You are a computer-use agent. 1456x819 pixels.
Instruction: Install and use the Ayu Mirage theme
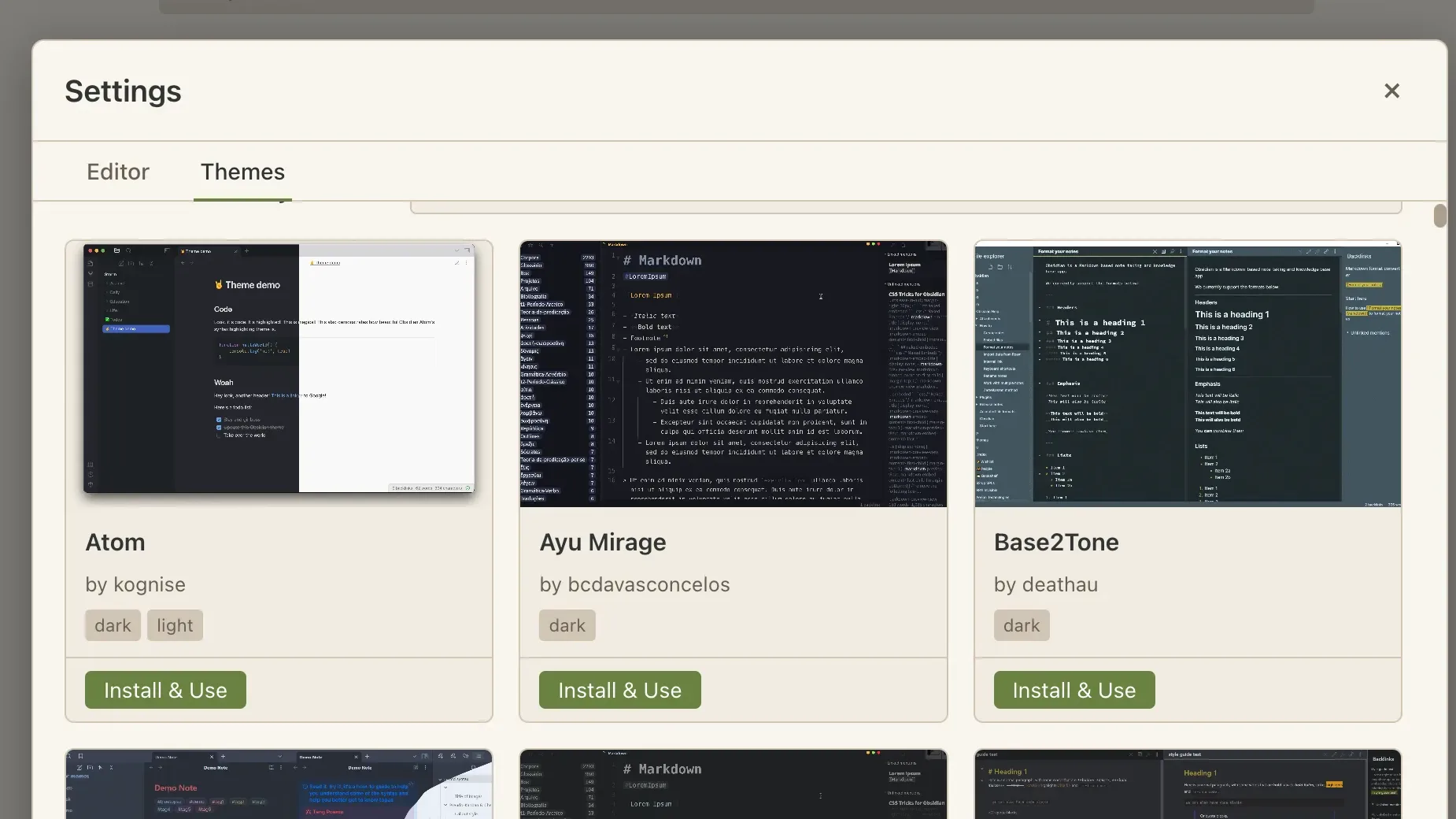point(619,690)
